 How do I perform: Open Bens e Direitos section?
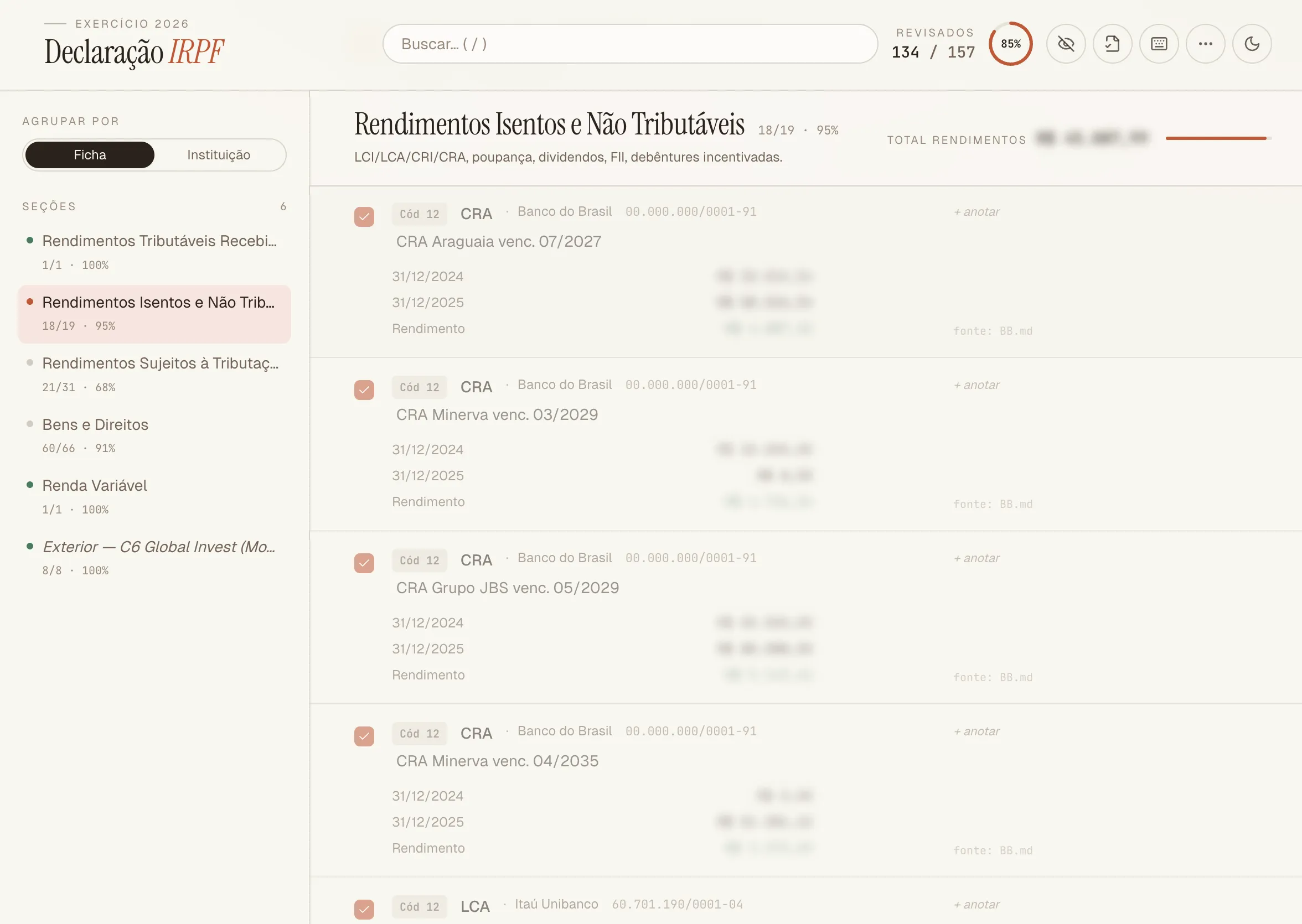click(154, 436)
